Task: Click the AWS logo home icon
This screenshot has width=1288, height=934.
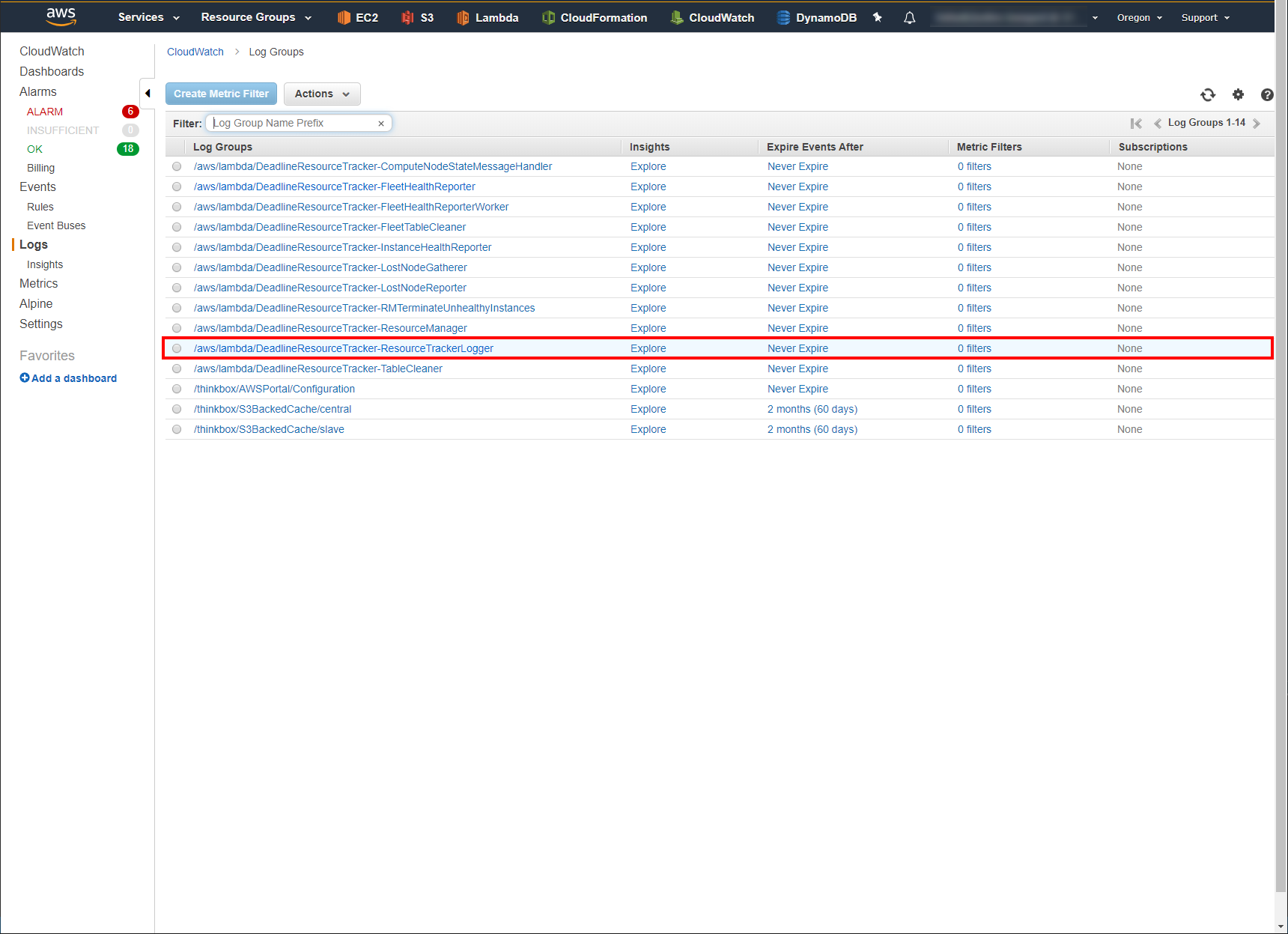Action: [61, 16]
